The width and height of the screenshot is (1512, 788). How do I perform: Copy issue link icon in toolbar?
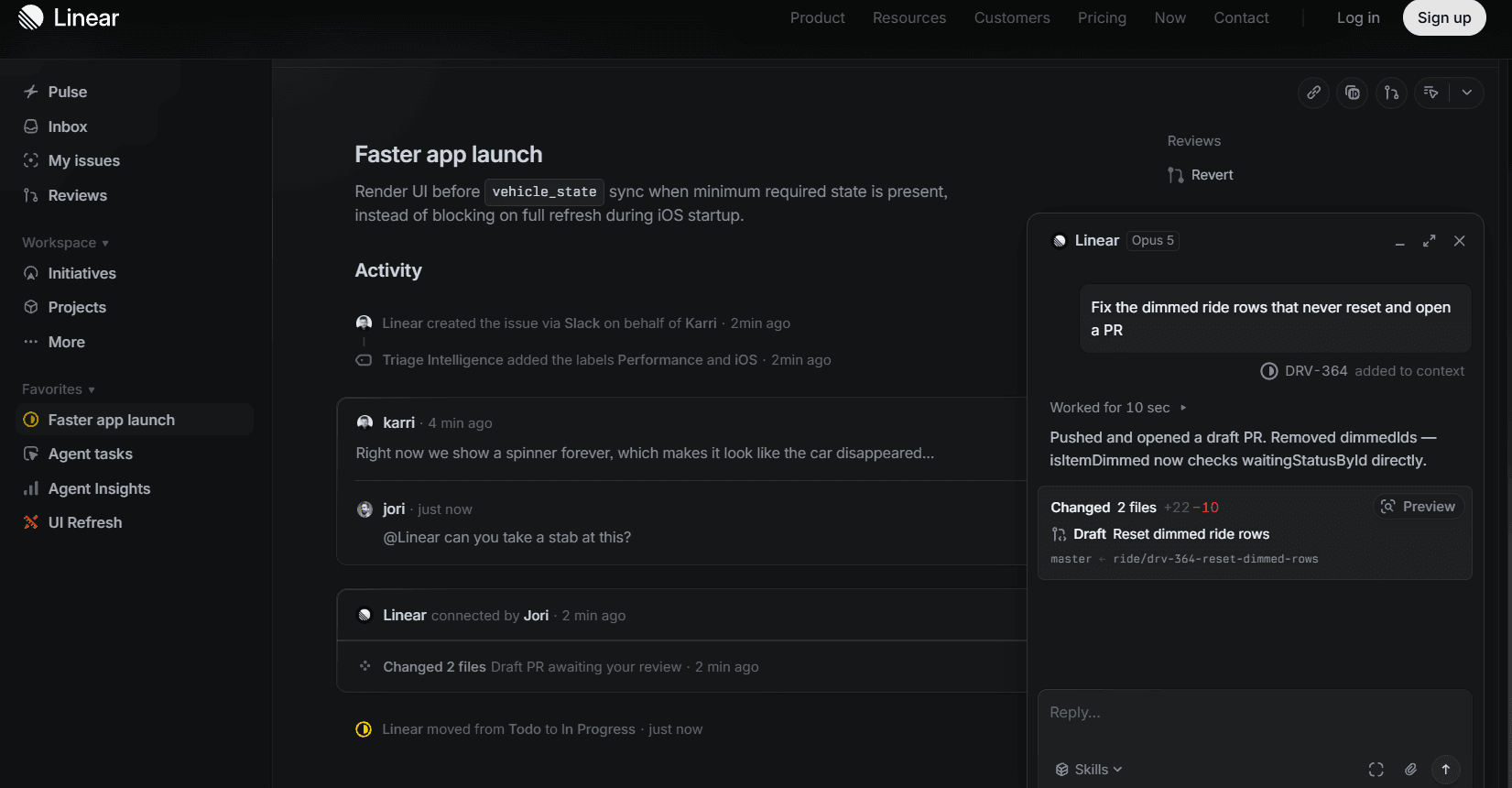[x=1313, y=93]
